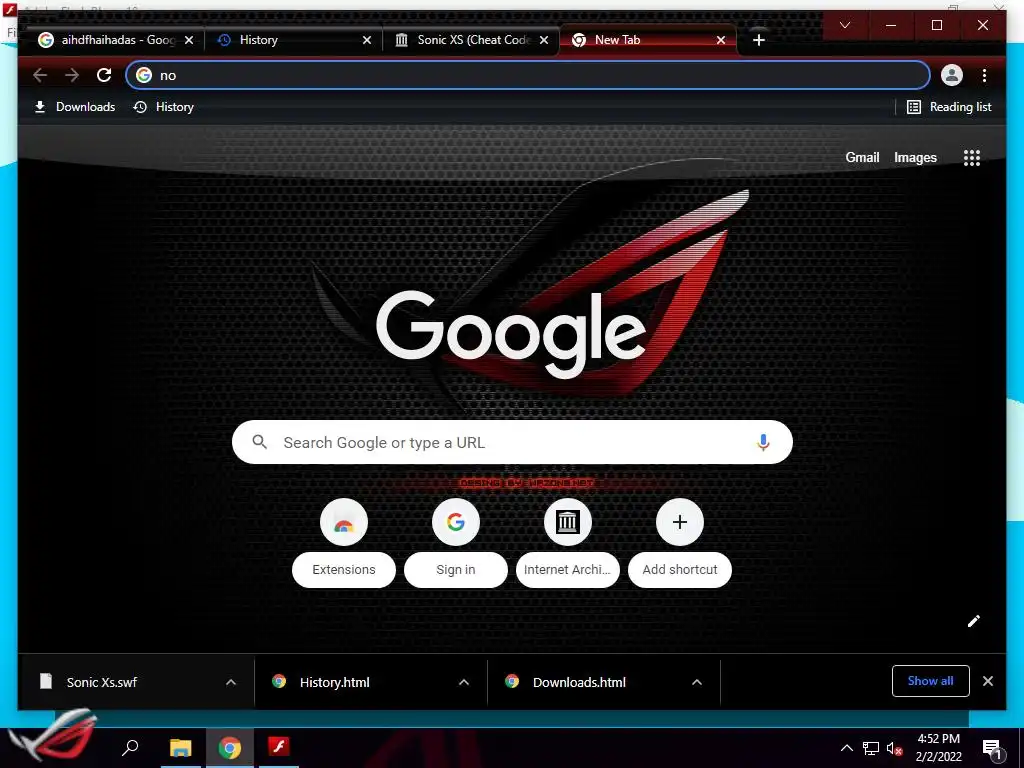
Task: Close the History tab
Action: [367, 40]
